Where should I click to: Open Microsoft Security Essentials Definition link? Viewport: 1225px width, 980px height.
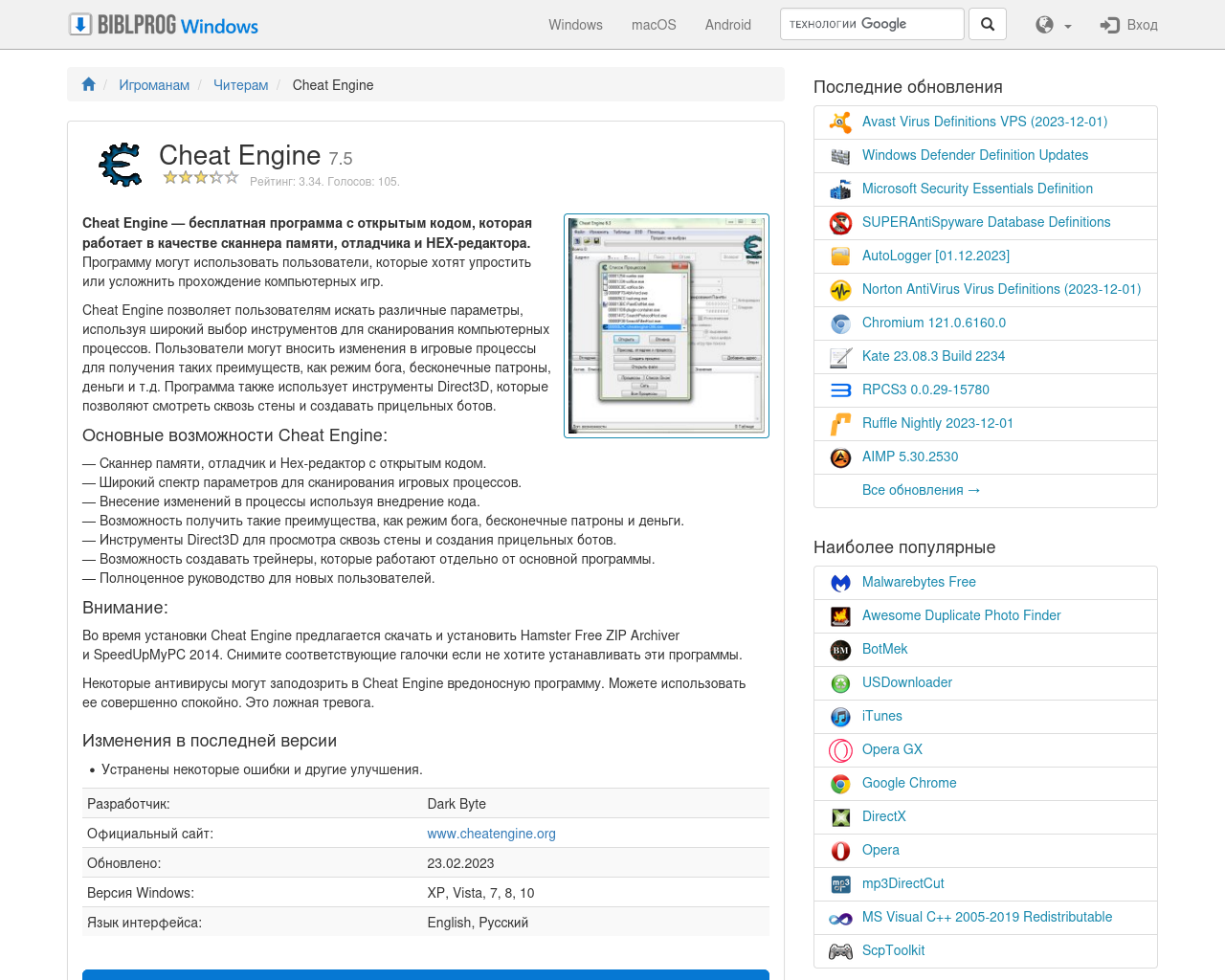[977, 189]
